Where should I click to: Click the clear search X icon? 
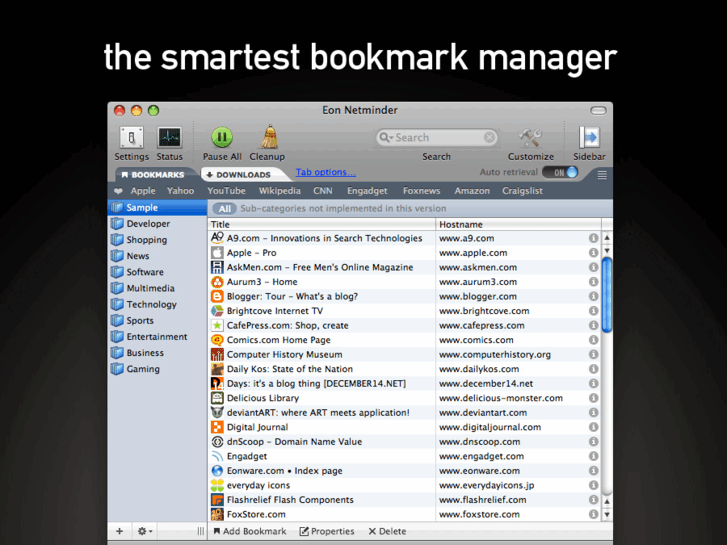(x=489, y=137)
